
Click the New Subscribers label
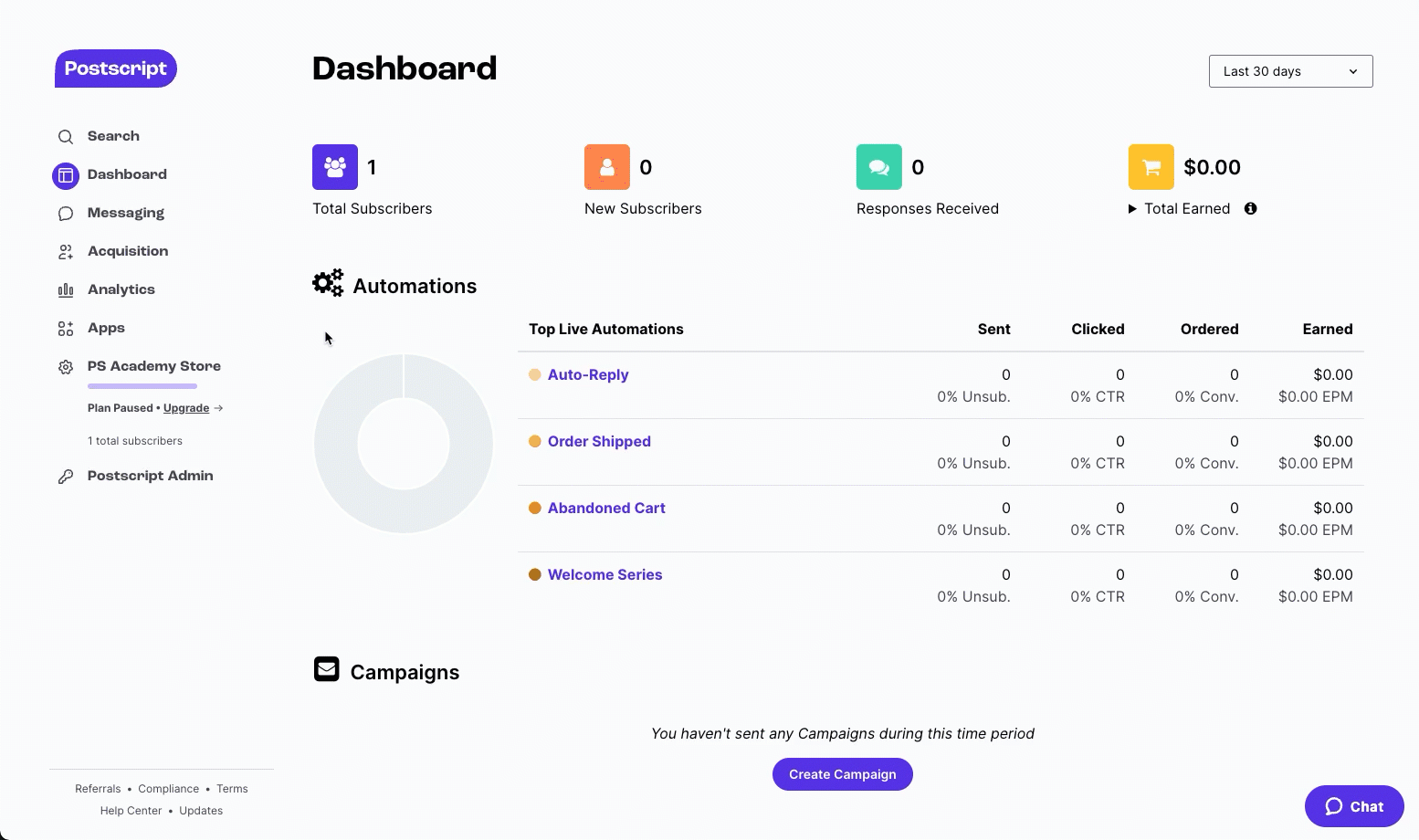pyautogui.click(x=643, y=208)
